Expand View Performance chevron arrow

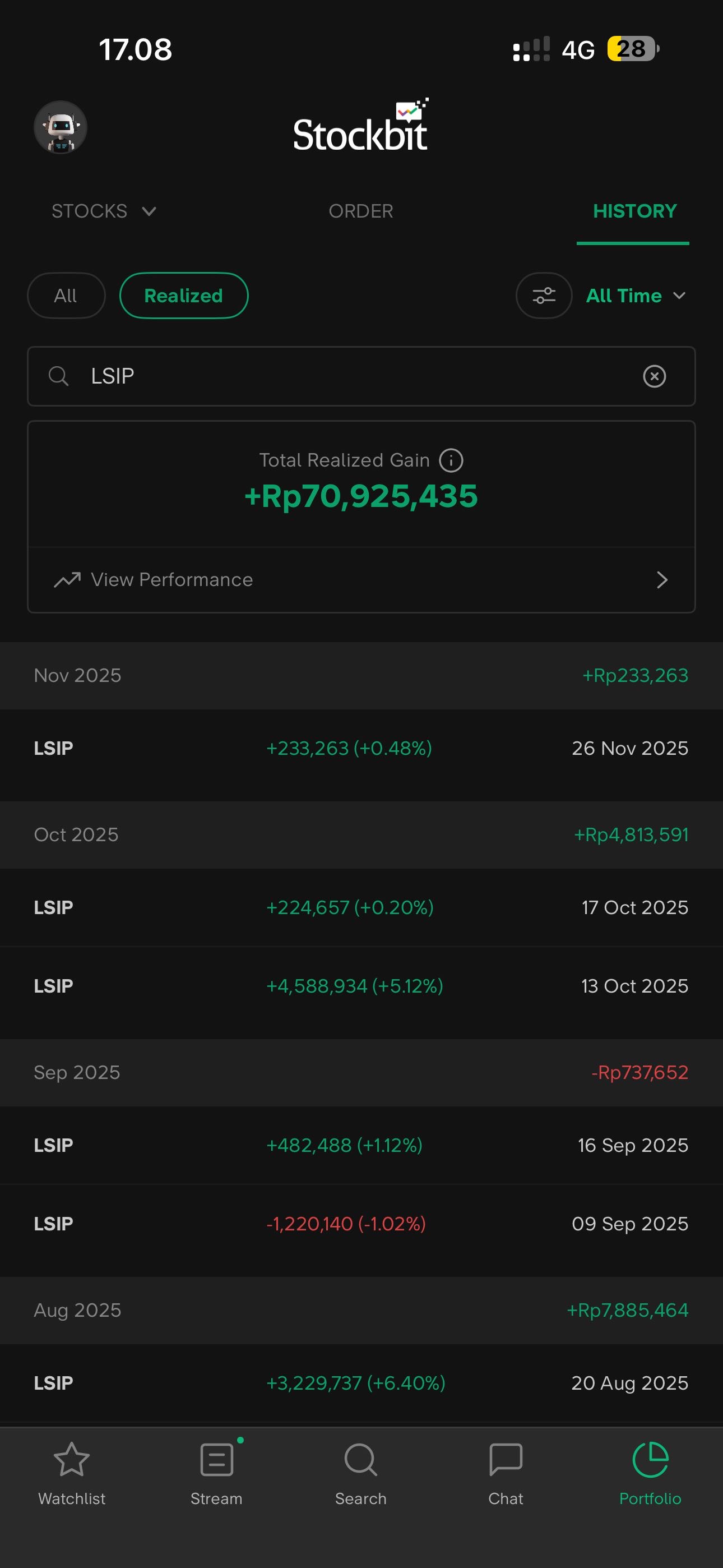coord(662,579)
